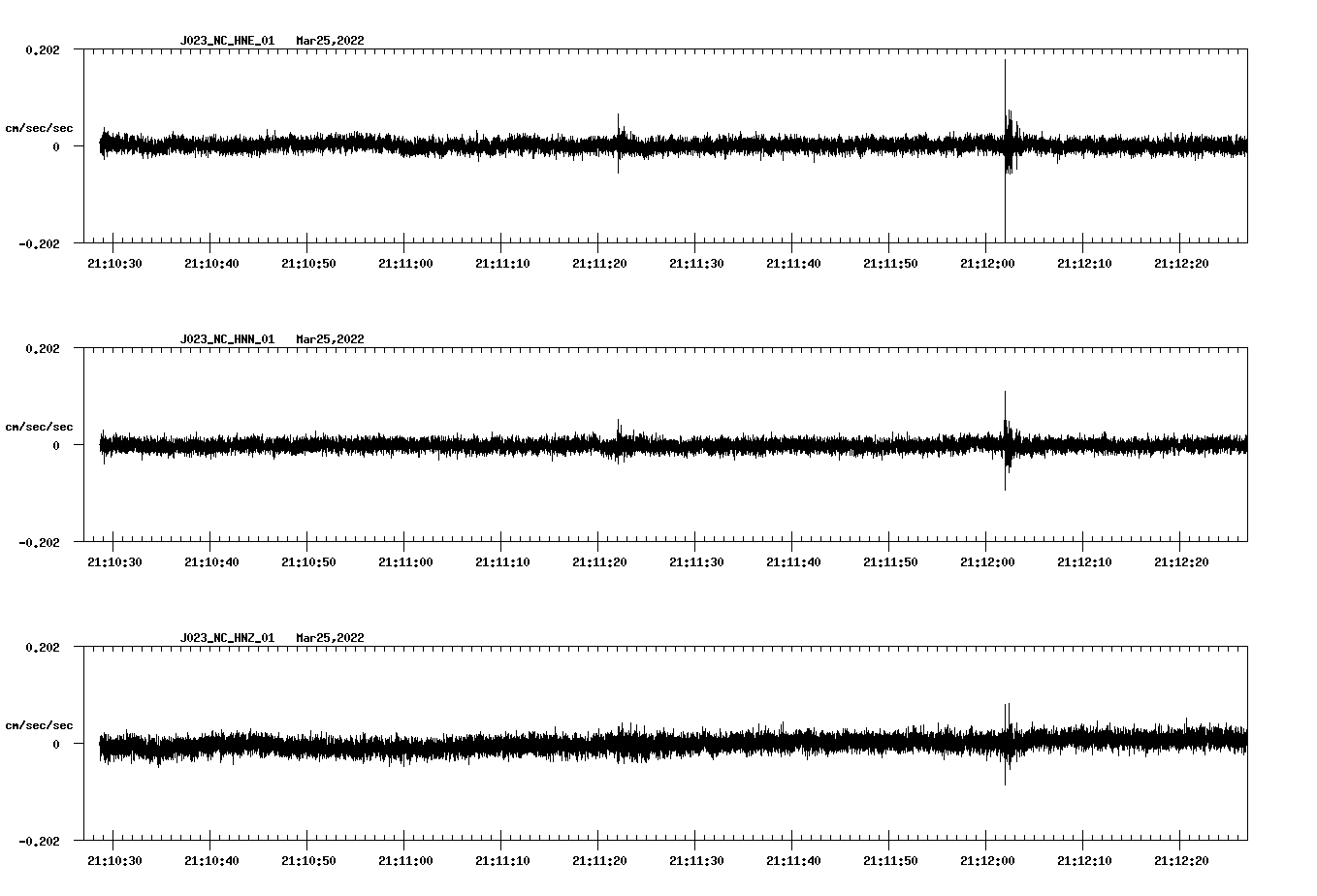
Task: Select the 21:11:40 time label under HNN plot
Action: (793, 561)
